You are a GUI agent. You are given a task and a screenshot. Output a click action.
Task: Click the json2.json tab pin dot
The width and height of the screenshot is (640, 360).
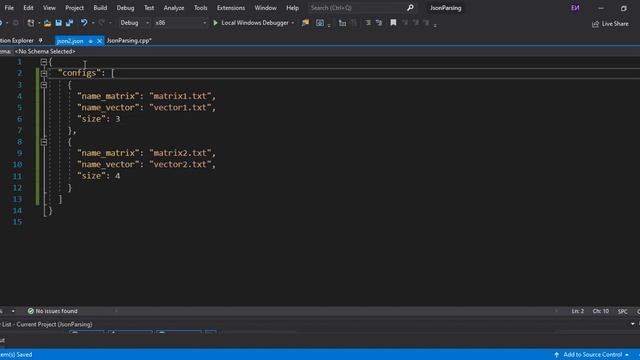tap(90, 41)
